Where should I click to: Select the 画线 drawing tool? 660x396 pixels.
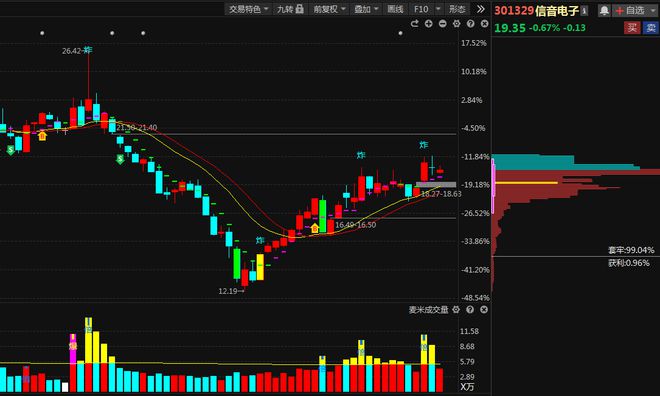point(395,9)
